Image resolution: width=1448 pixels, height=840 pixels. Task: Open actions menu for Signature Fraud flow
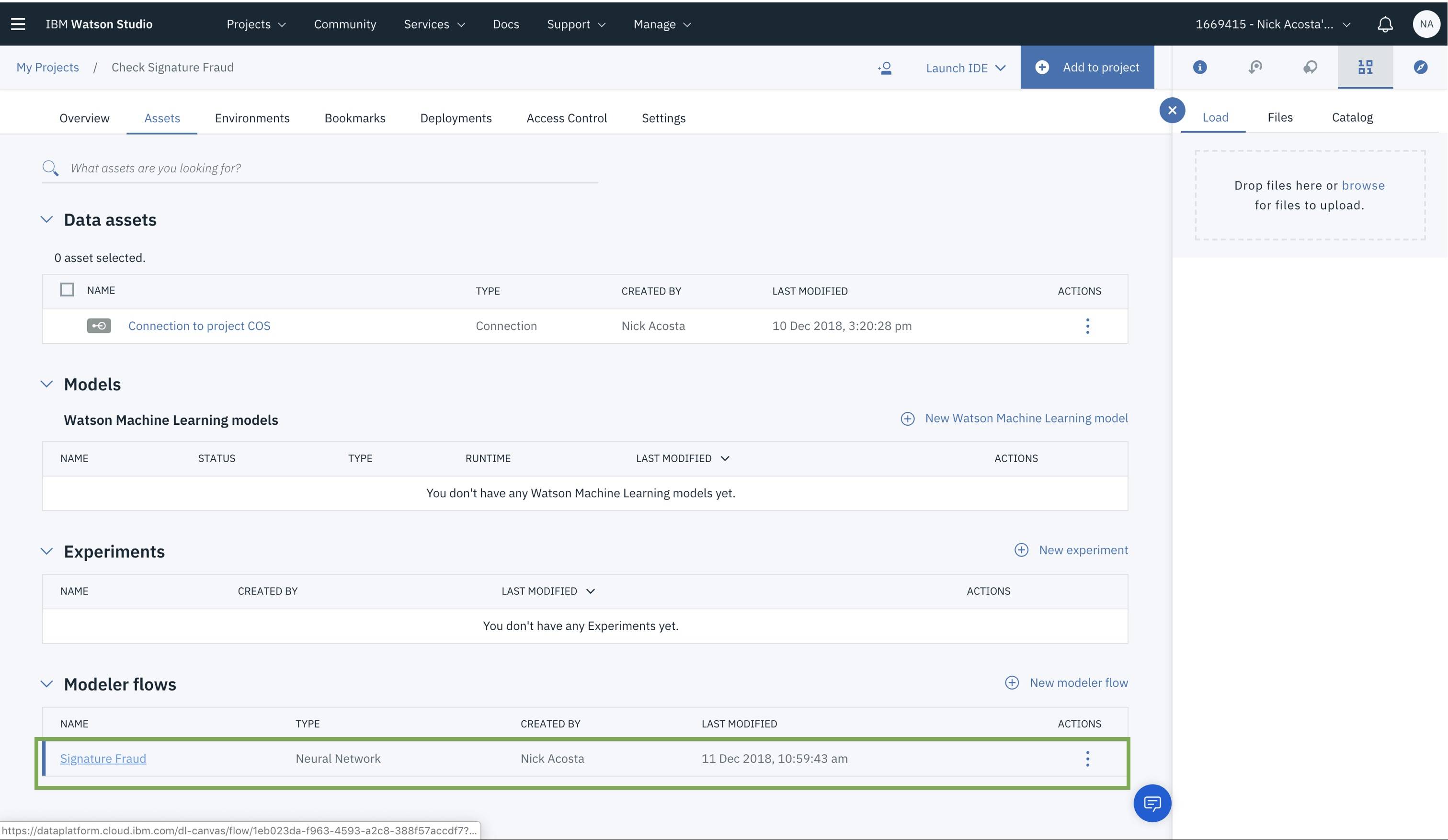click(1087, 759)
